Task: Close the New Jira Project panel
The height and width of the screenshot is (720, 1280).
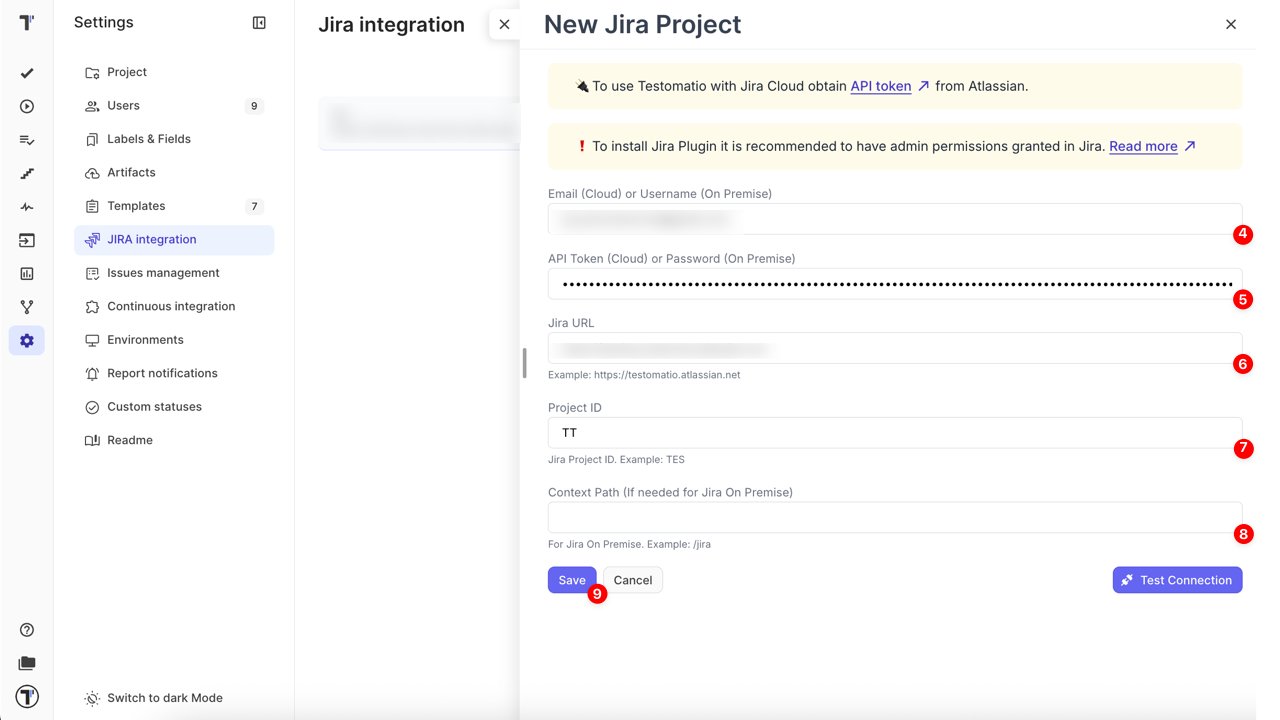Action: [1231, 24]
